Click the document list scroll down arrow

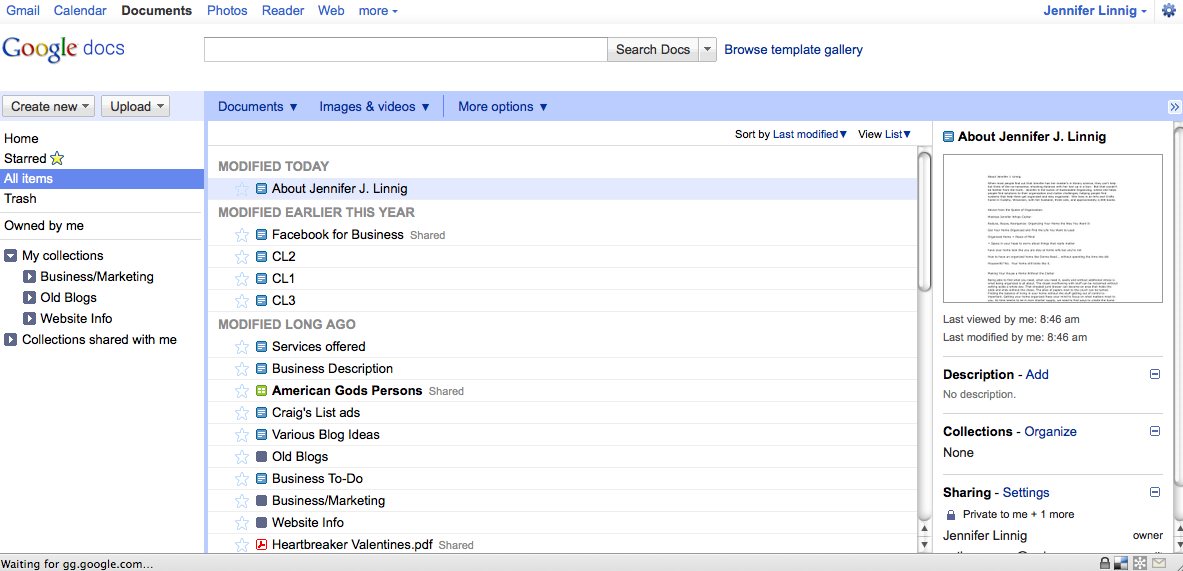[924, 545]
